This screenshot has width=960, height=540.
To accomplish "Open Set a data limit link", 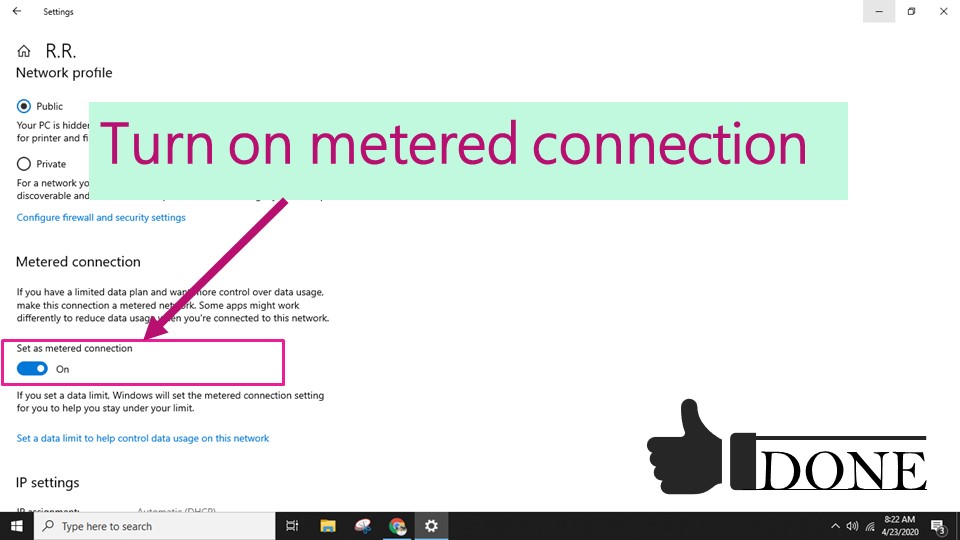I will point(143,438).
